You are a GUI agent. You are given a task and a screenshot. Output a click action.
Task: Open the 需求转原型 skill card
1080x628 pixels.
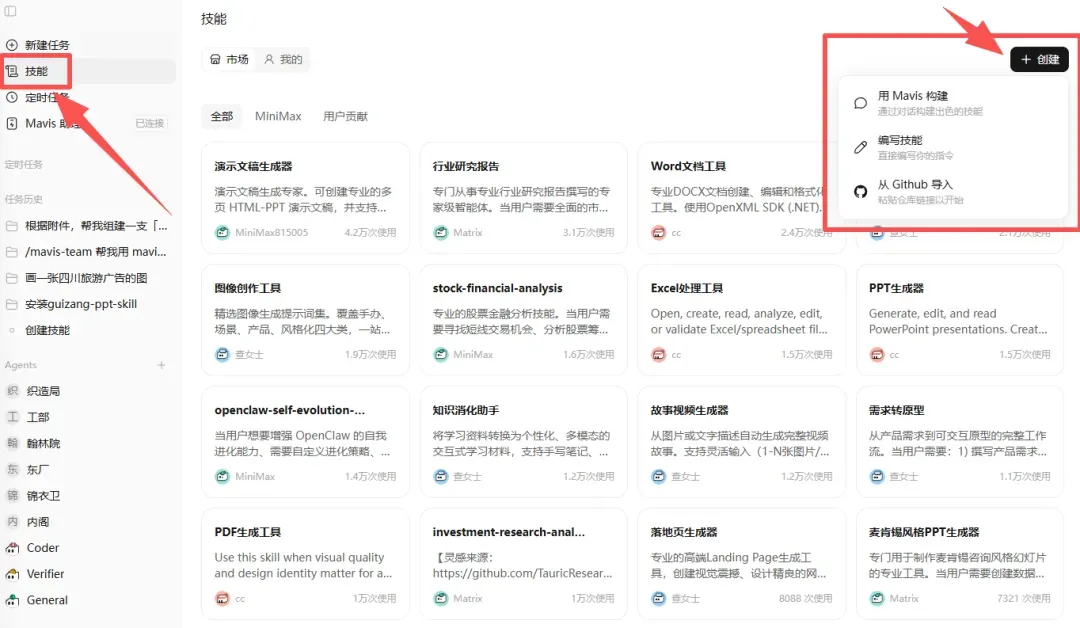tap(960, 442)
